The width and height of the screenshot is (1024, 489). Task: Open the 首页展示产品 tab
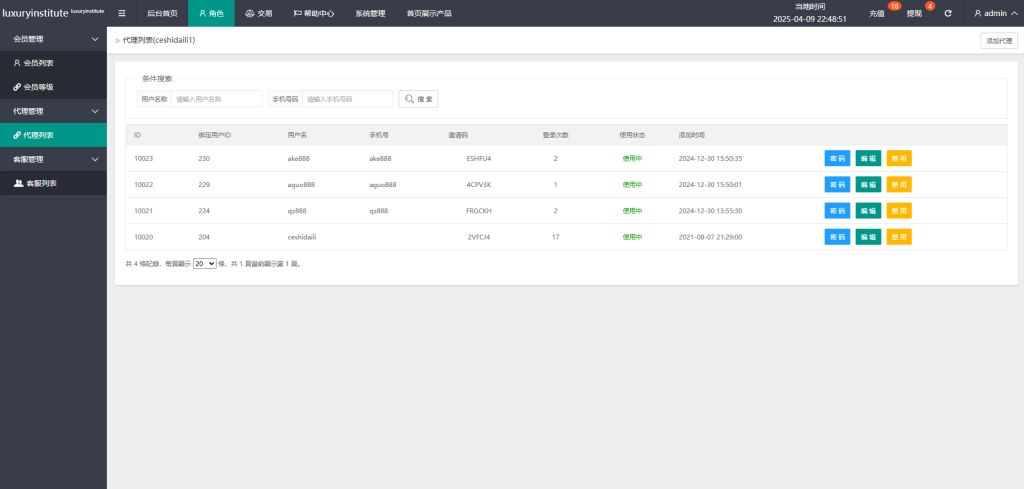428,13
